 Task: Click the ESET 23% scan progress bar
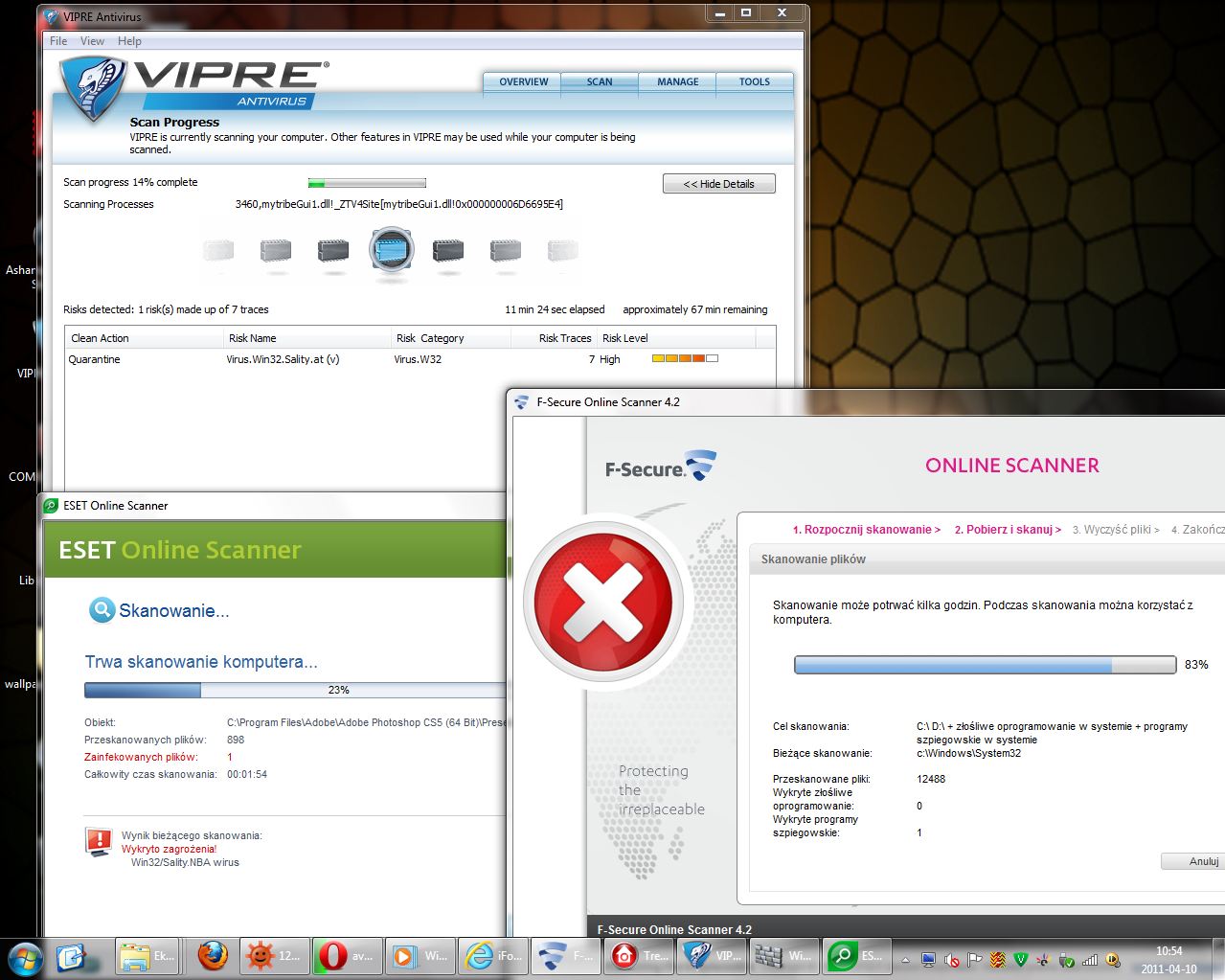[x=295, y=690]
